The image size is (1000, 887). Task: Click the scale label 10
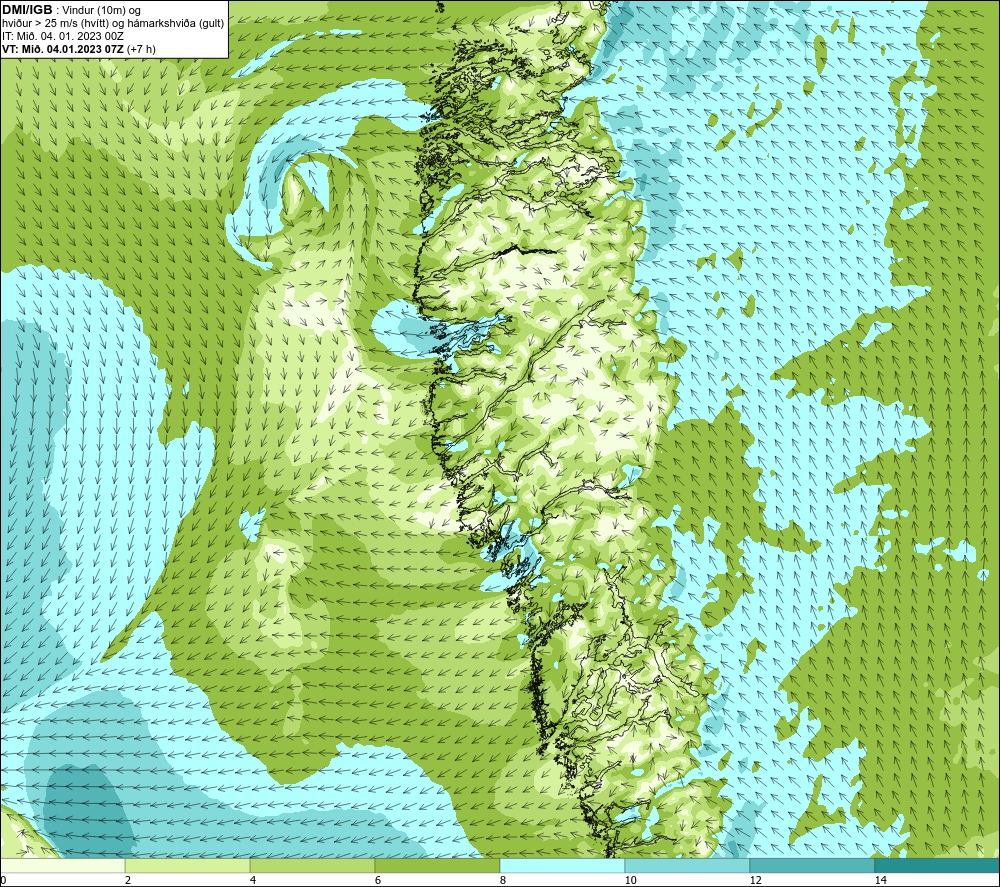(630, 880)
